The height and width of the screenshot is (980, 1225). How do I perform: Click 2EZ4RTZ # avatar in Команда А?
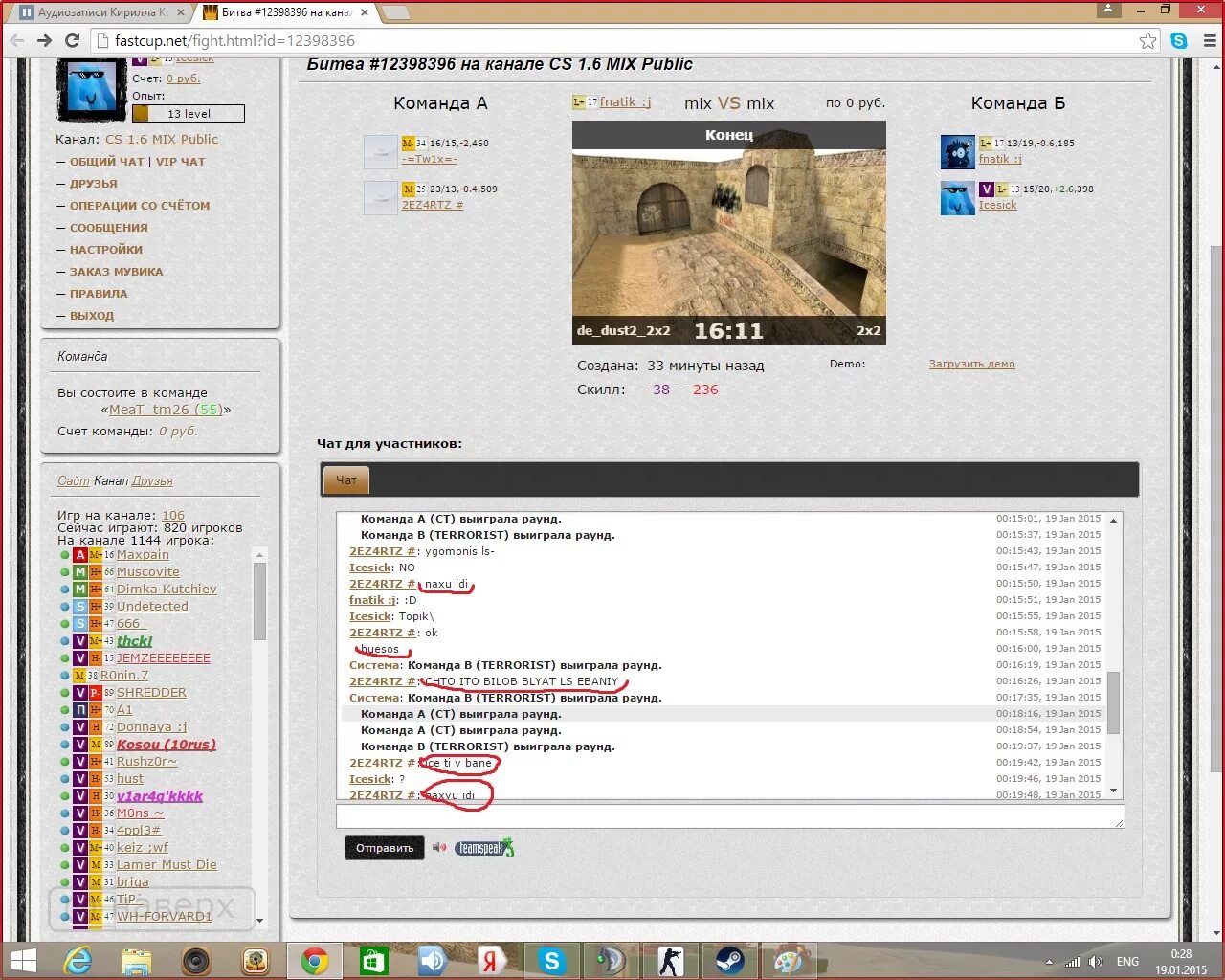pos(380,197)
